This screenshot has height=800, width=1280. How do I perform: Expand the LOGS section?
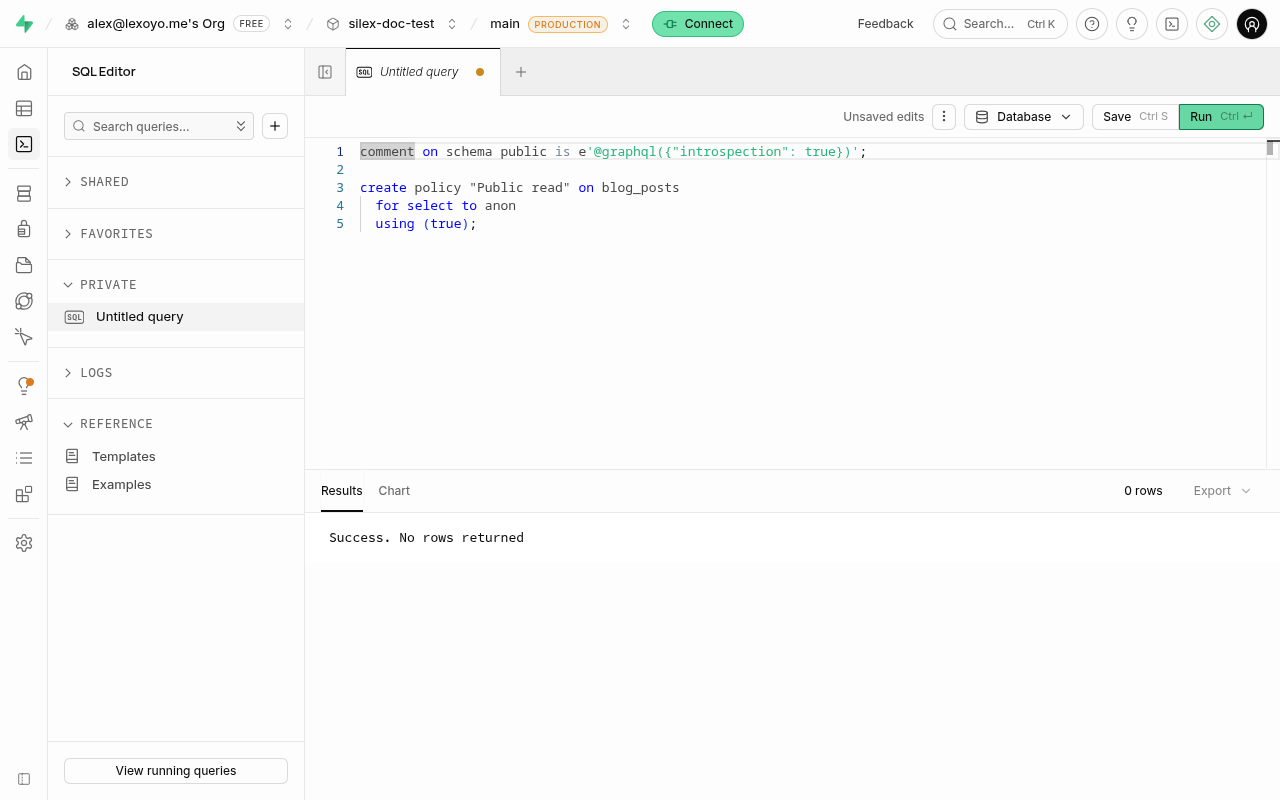[176, 373]
